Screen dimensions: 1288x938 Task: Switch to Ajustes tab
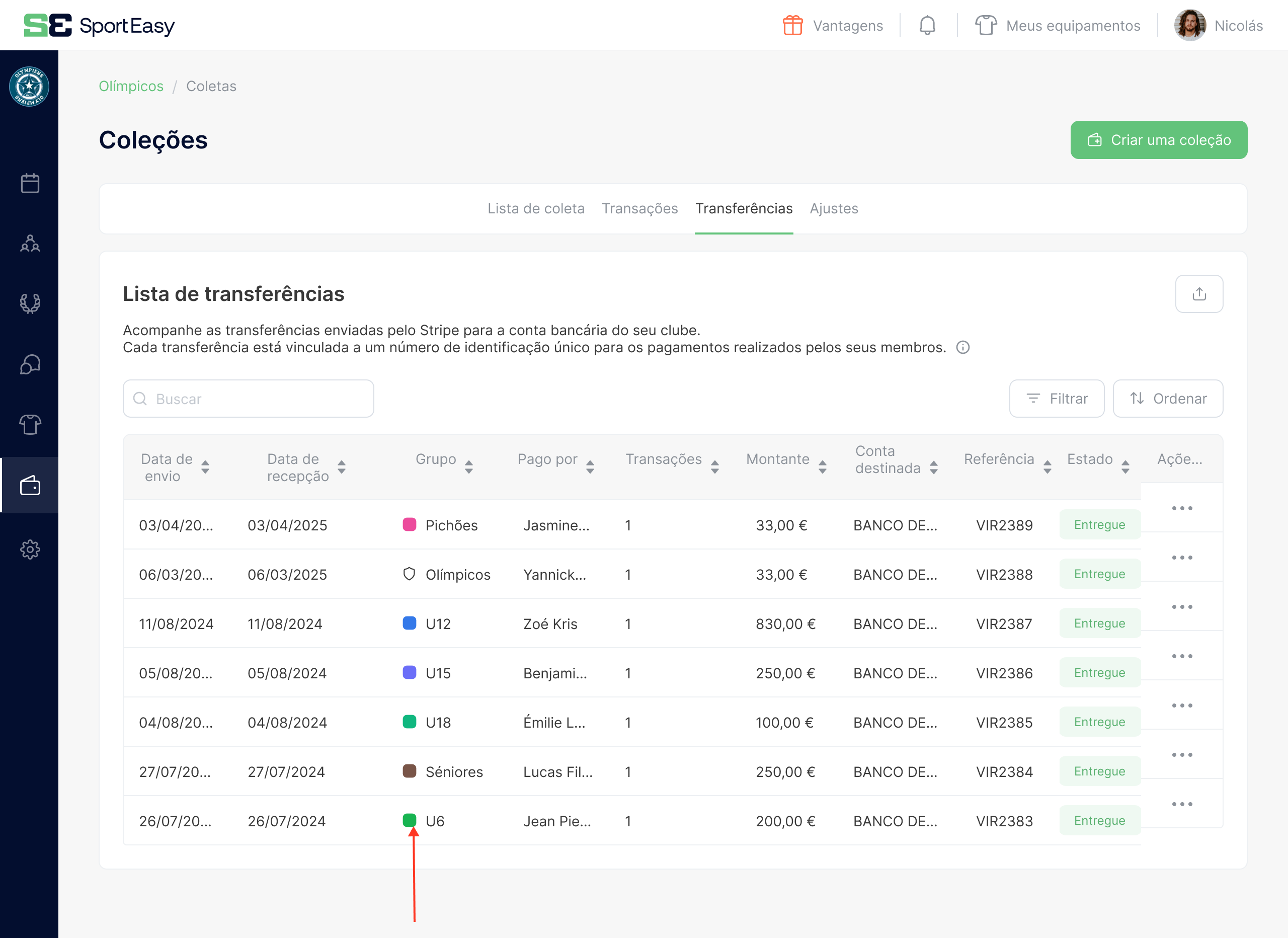[833, 208]
